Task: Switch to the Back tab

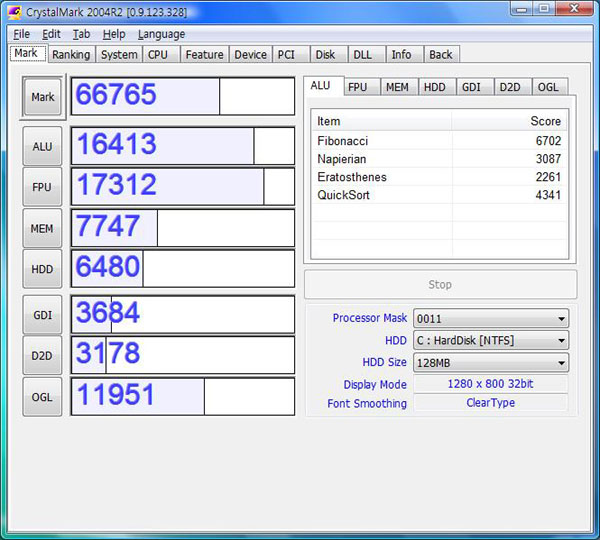Action: [x=441, y=55]
